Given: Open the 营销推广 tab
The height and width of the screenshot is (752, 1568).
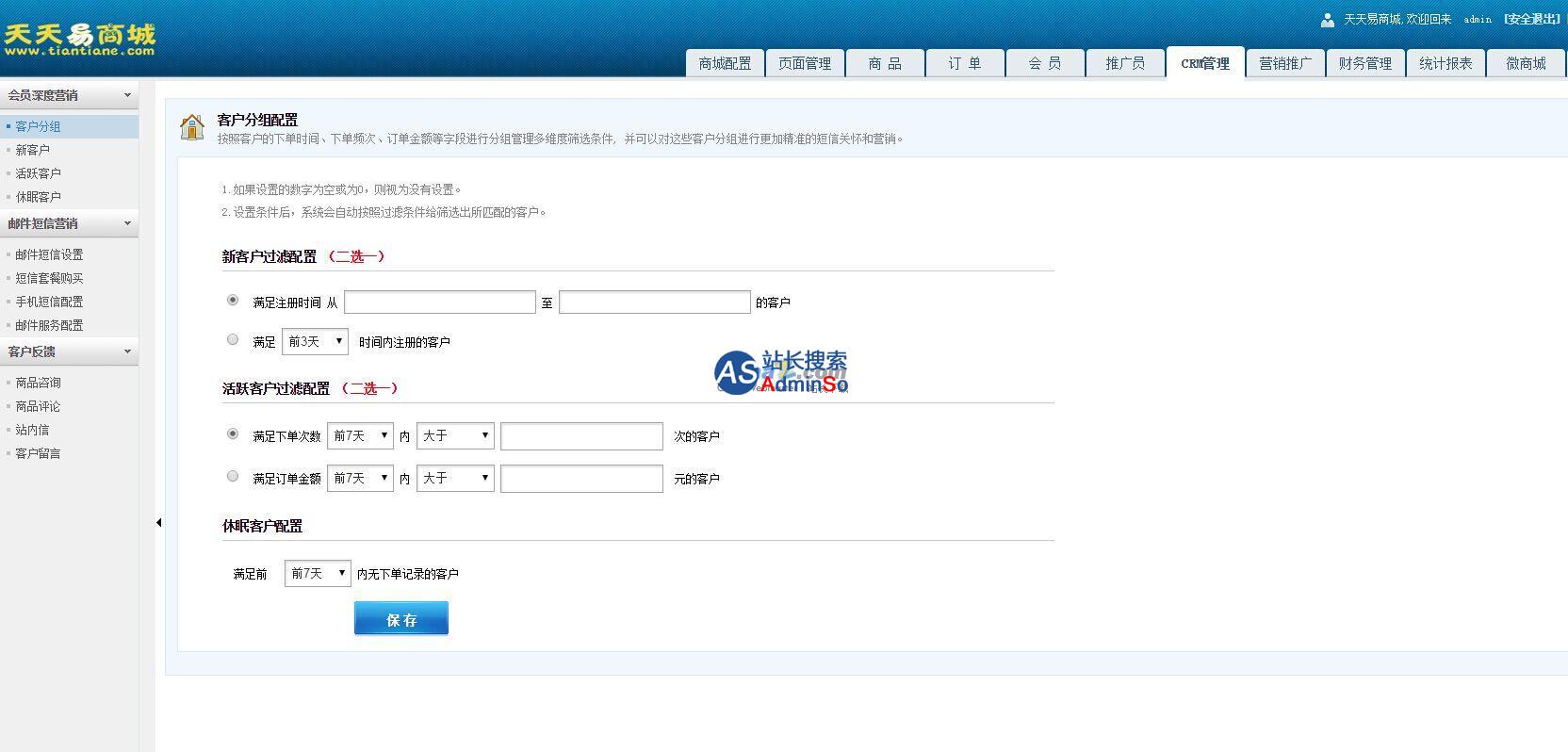Looking at the screenshot, I should (1285, 63).
